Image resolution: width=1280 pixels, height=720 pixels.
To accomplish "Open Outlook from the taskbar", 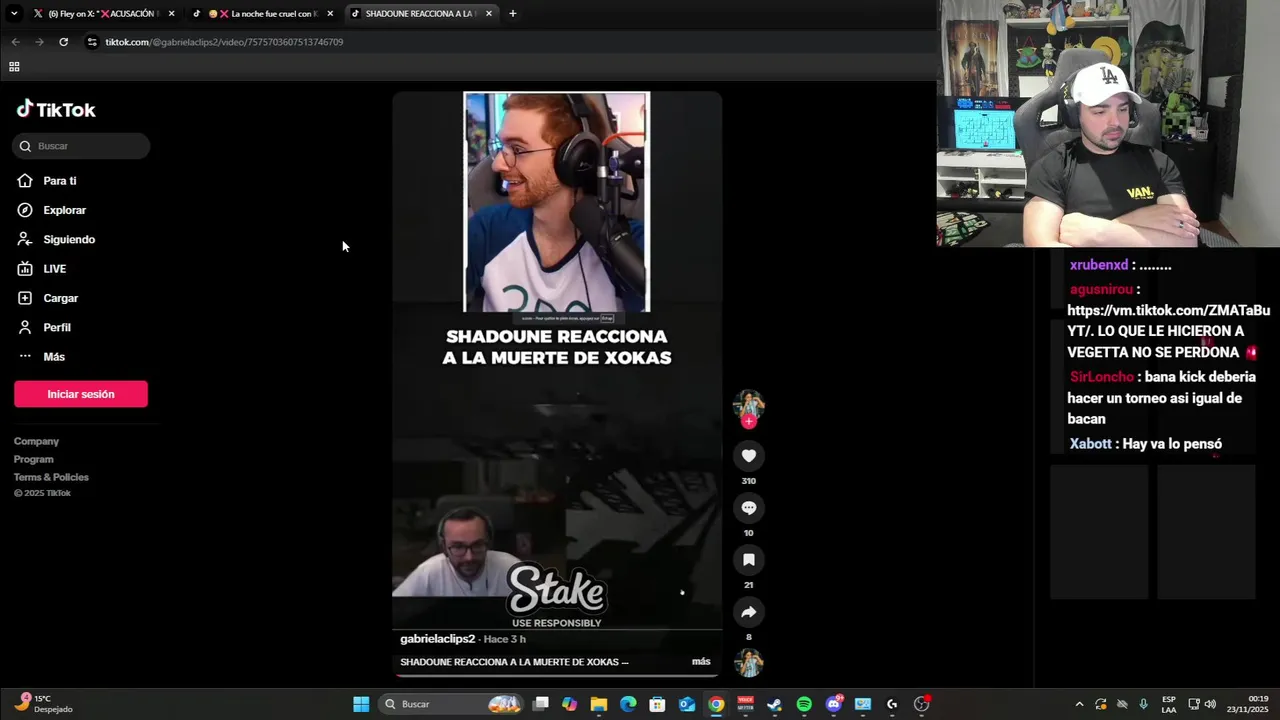I will point(687,704).
